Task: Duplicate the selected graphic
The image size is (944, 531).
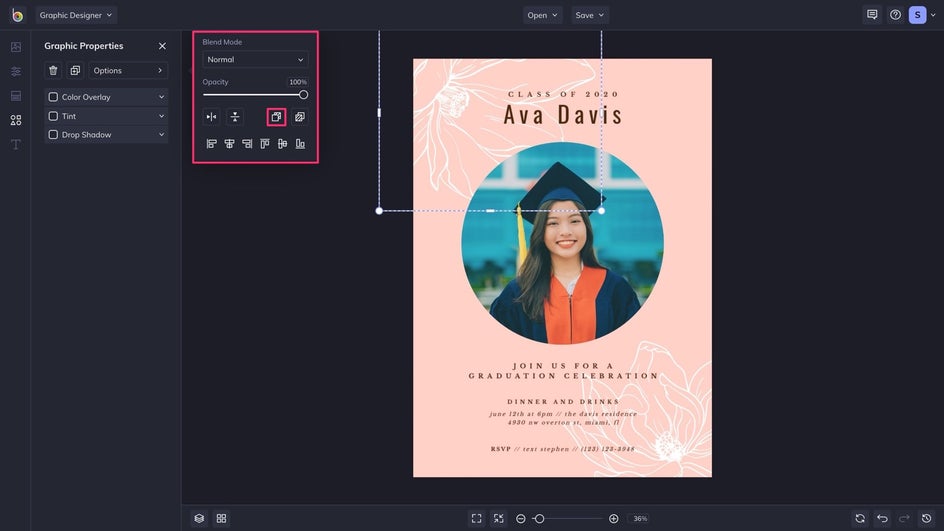Action: [x=75, y=70]
